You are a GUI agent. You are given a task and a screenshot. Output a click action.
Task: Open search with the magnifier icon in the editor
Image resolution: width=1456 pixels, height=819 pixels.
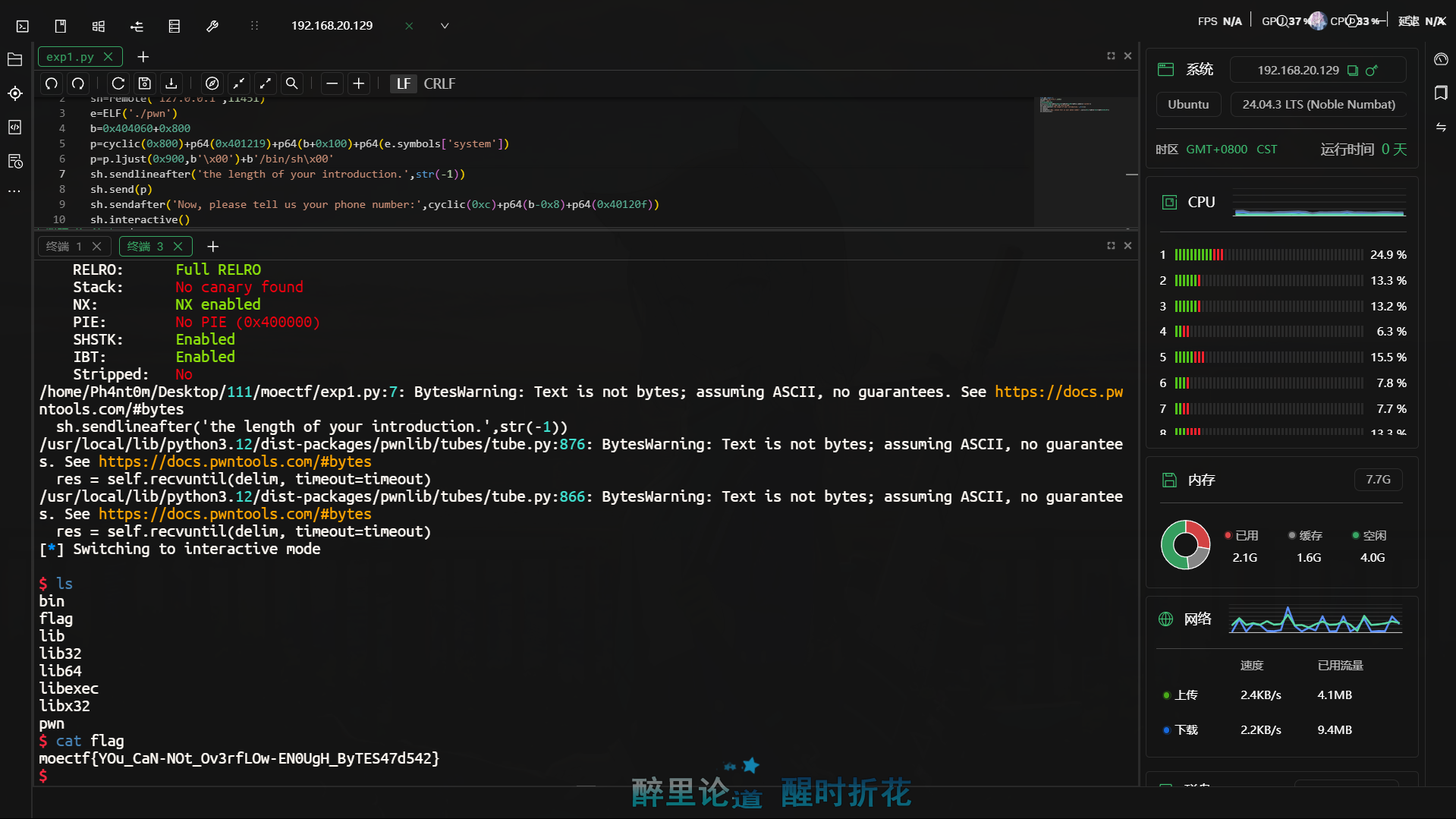pyautogui.click(x=291, y=83)
